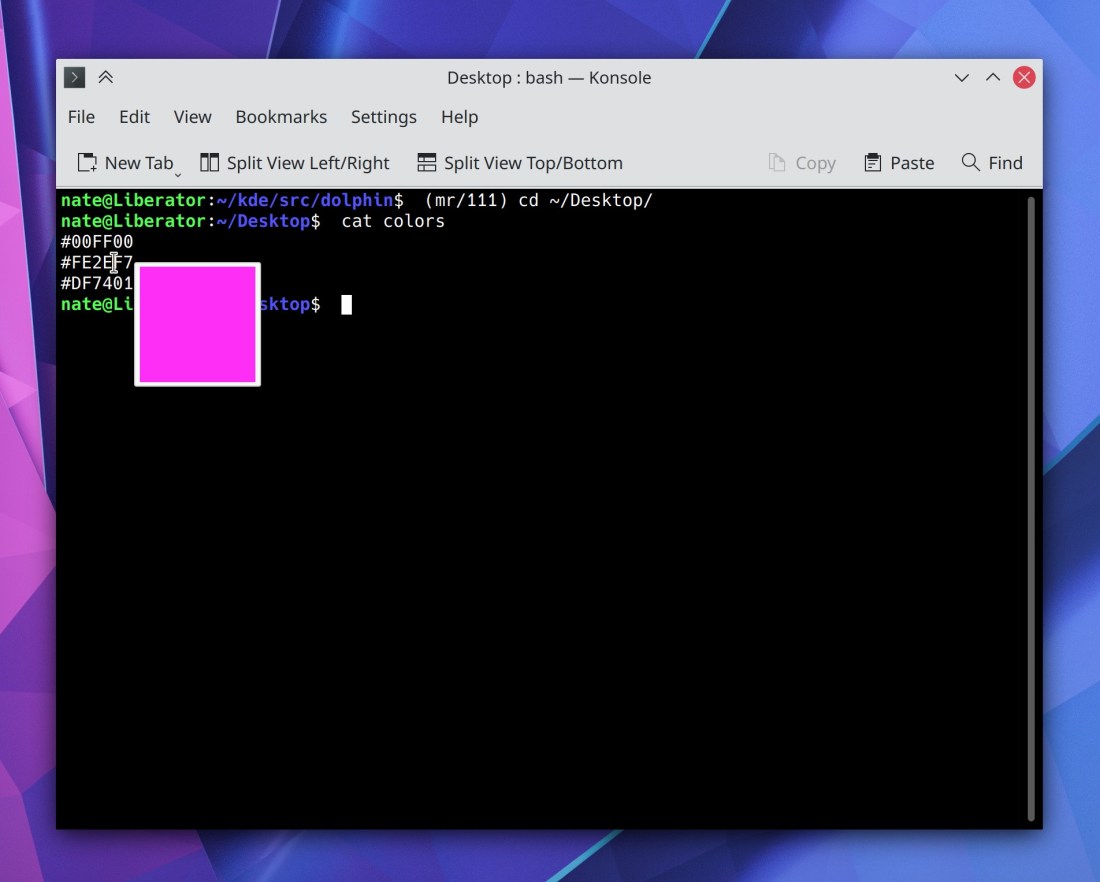Open the View menu
The image size is (1100, 882).
tap(192, 117)
